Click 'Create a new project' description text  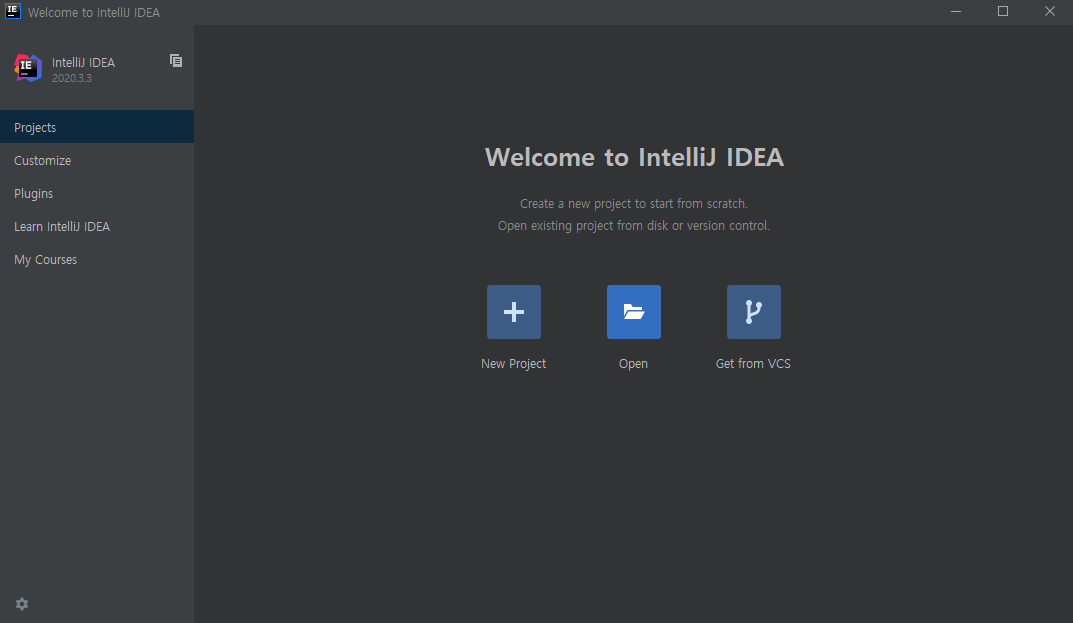tap(634, 203)
